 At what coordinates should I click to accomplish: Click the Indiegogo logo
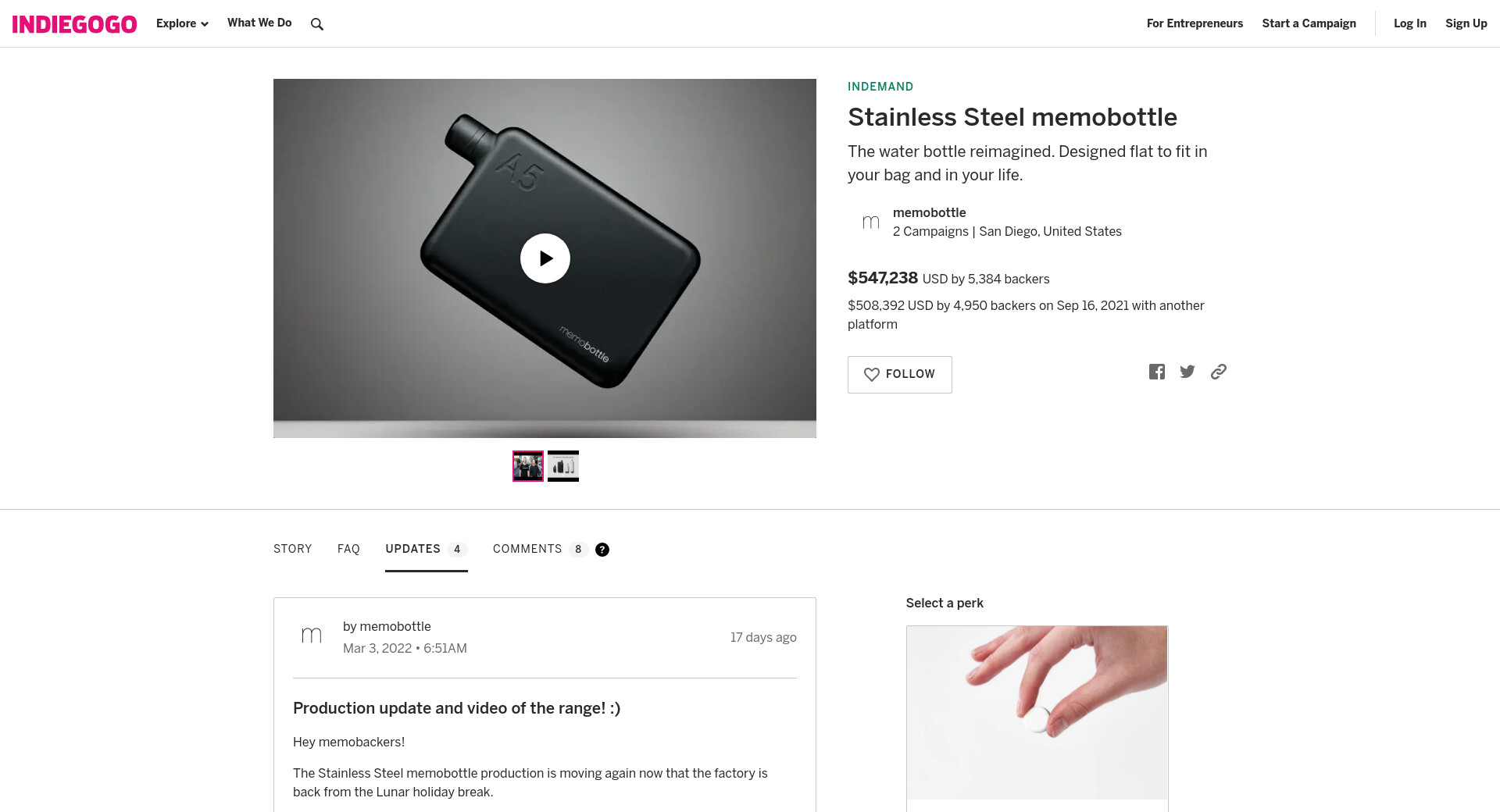pos(74,24)
